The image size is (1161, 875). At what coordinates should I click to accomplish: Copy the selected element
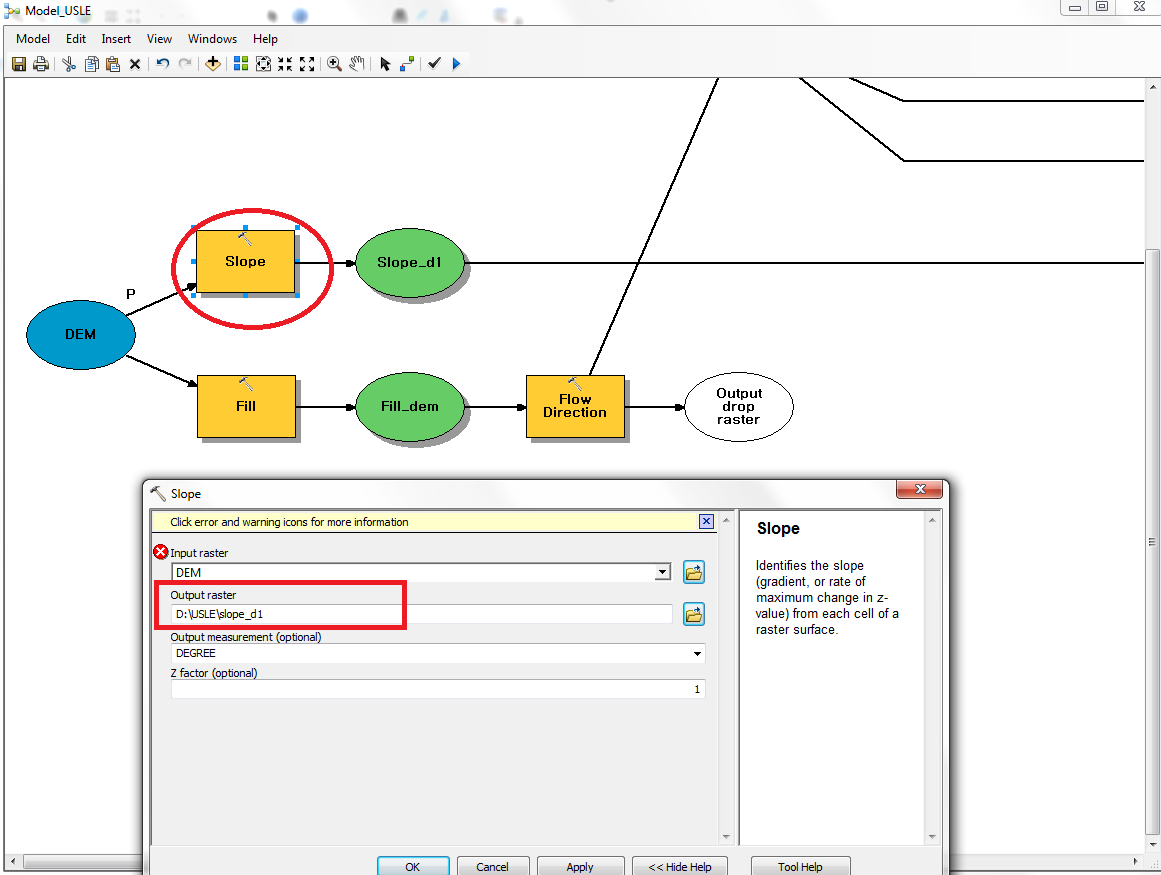coord(91,64)
